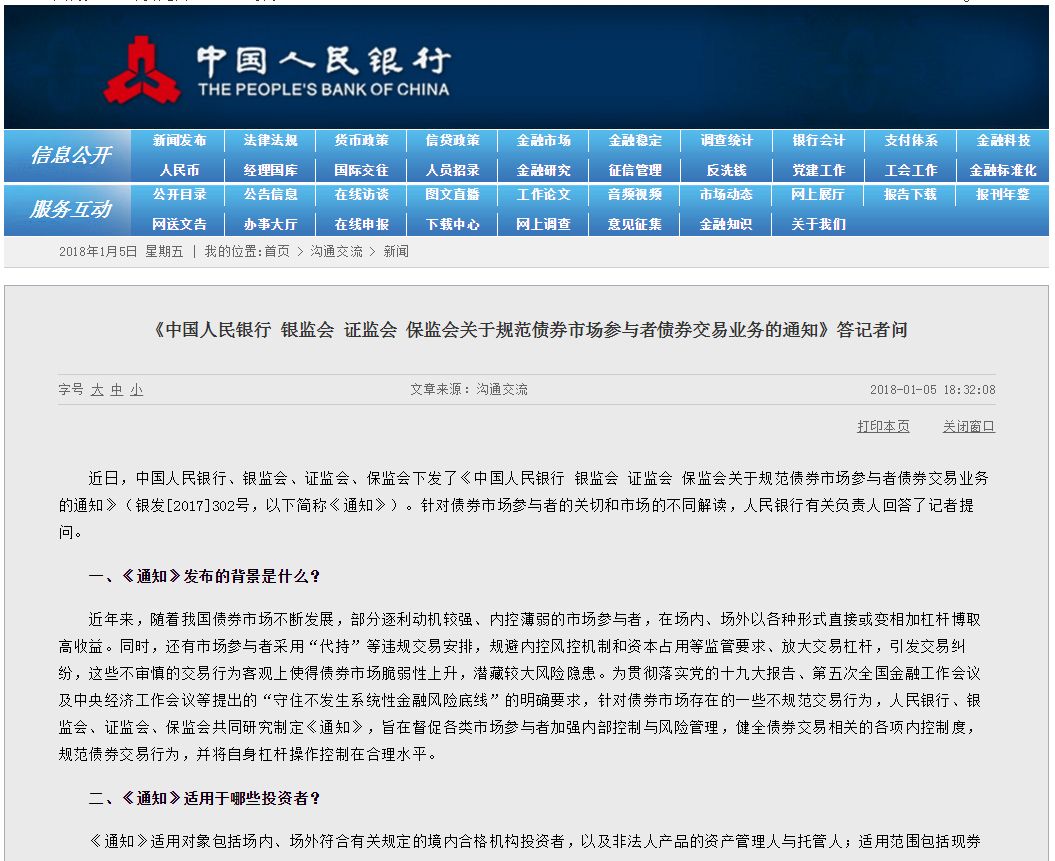Open the 法律法规 menu item

click(270, 141)
